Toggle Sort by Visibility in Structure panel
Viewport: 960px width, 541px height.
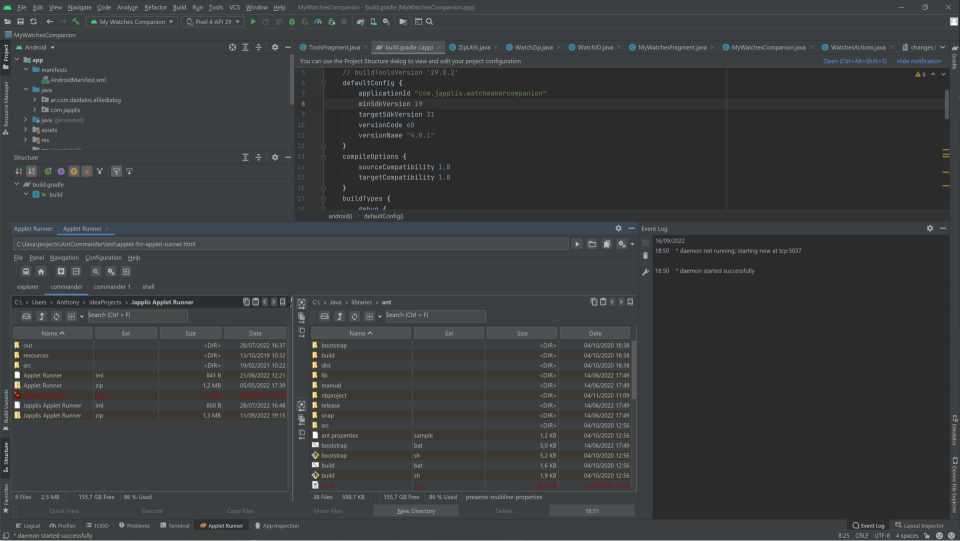(19, 171)
